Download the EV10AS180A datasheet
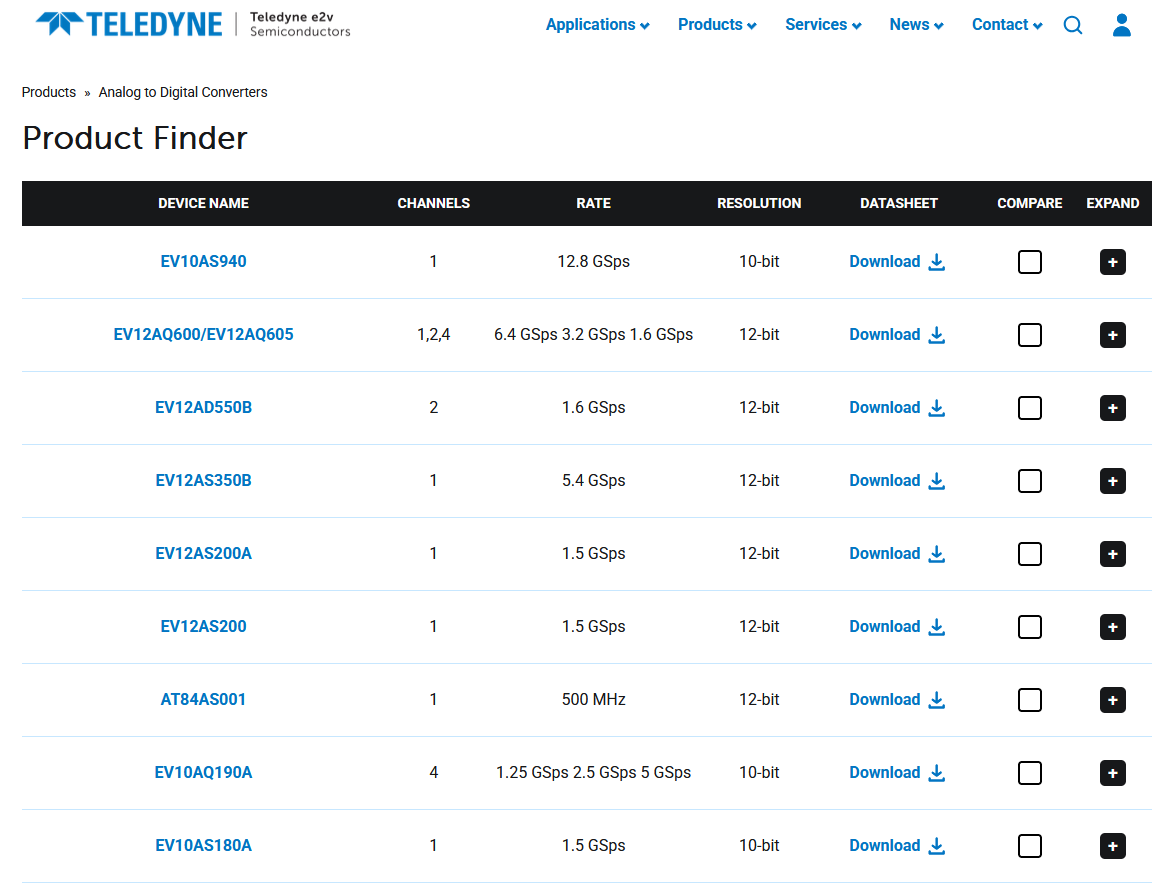1165x886 pixels. (897, 845)
